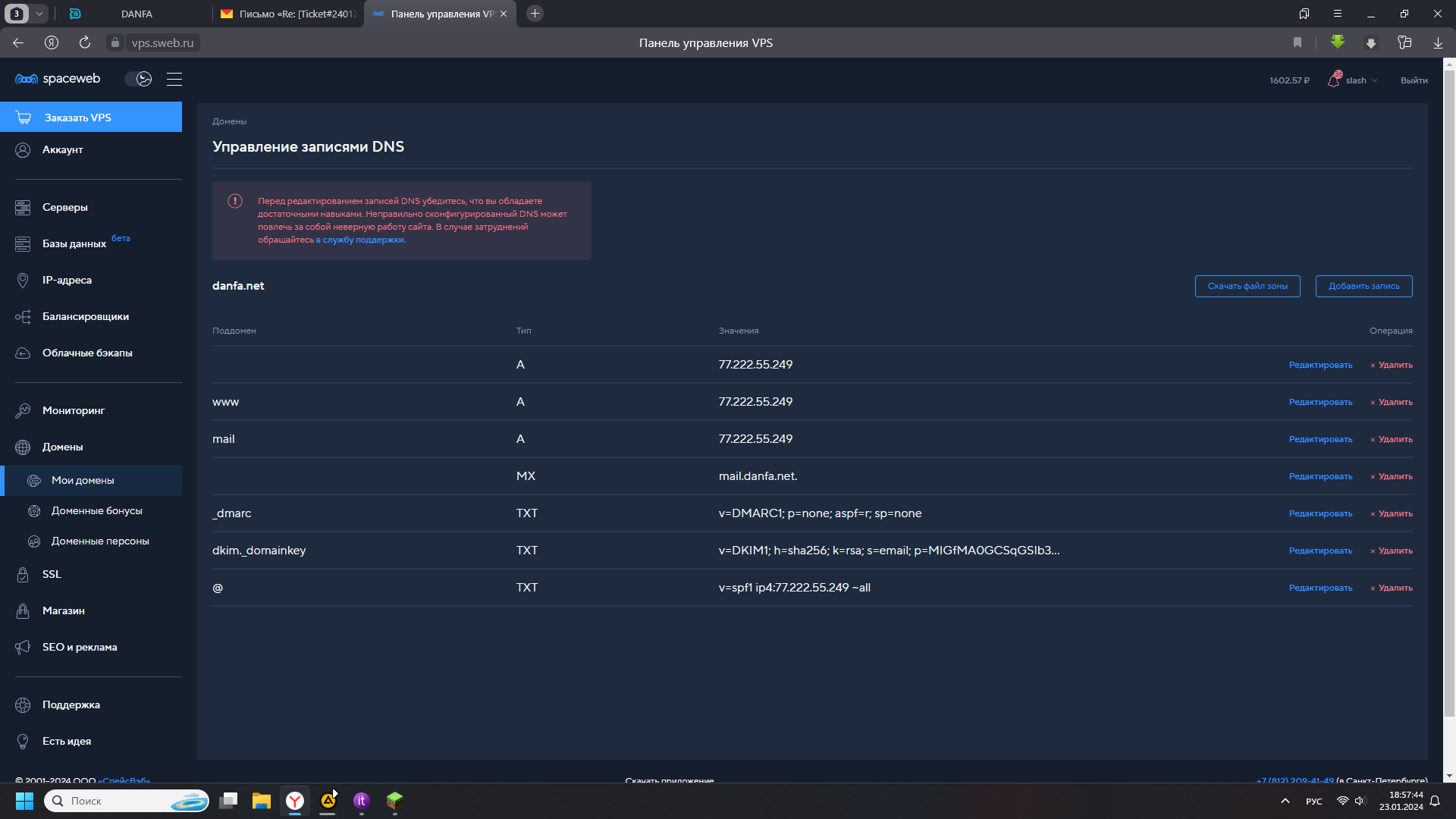Delete the dkim._domainkey TXT record
The height and width of the screenshot is (819, 1456).
coord(1392,551)
